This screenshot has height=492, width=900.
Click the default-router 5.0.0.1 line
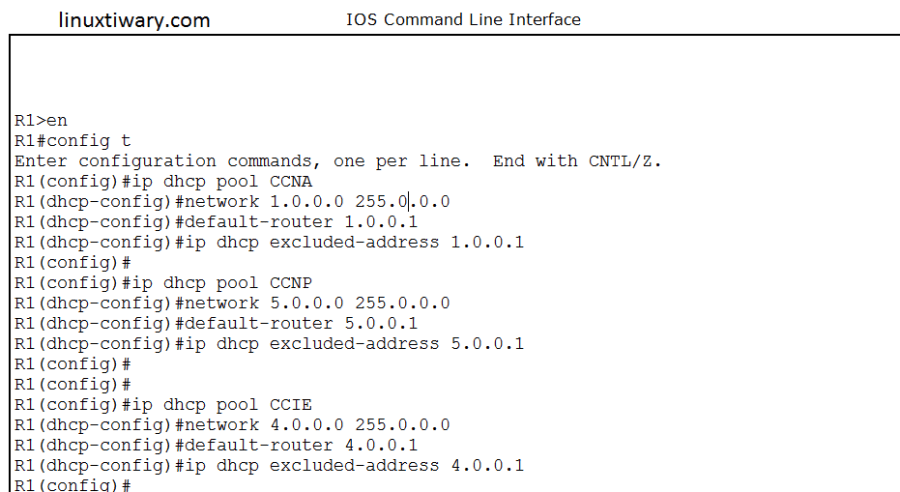216,323
